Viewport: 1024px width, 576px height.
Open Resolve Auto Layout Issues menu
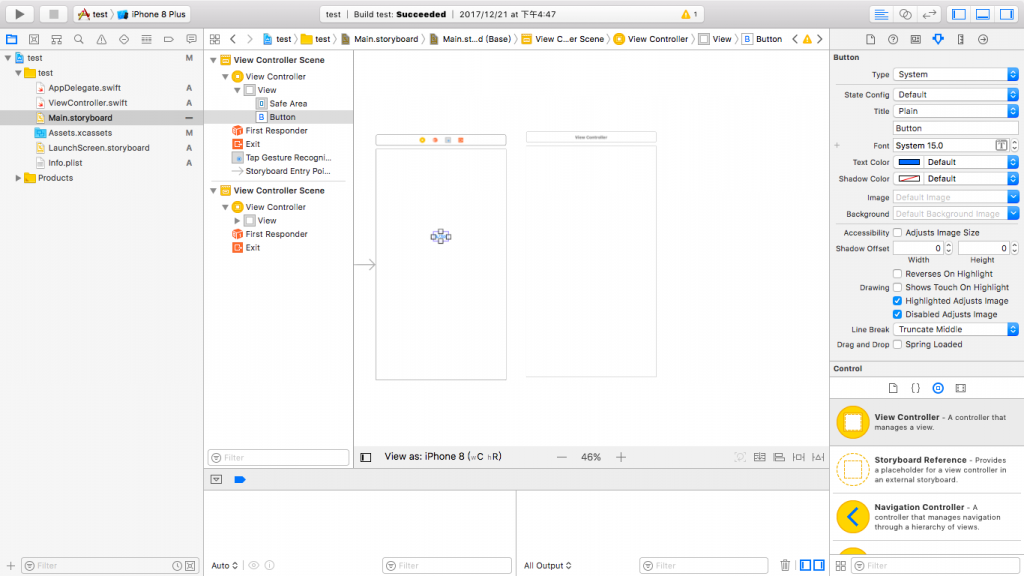(818, 457)
